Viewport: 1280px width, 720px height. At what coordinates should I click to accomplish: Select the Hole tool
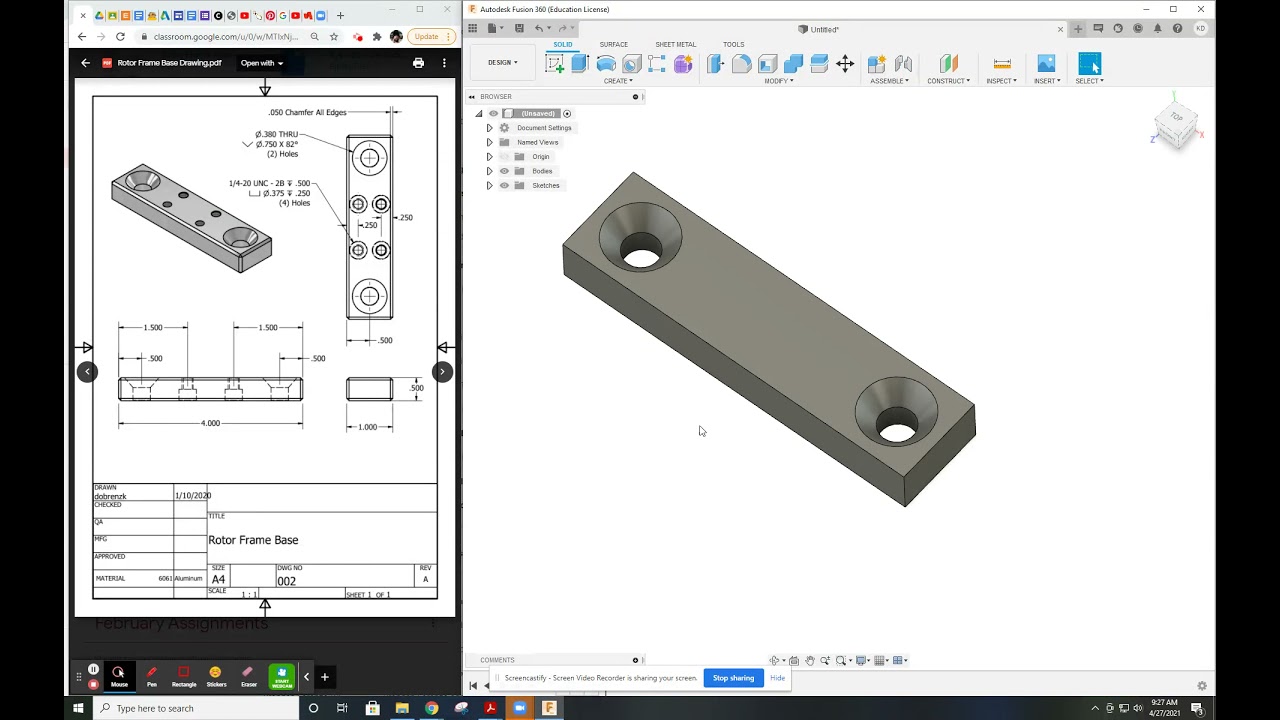point(631,64)
